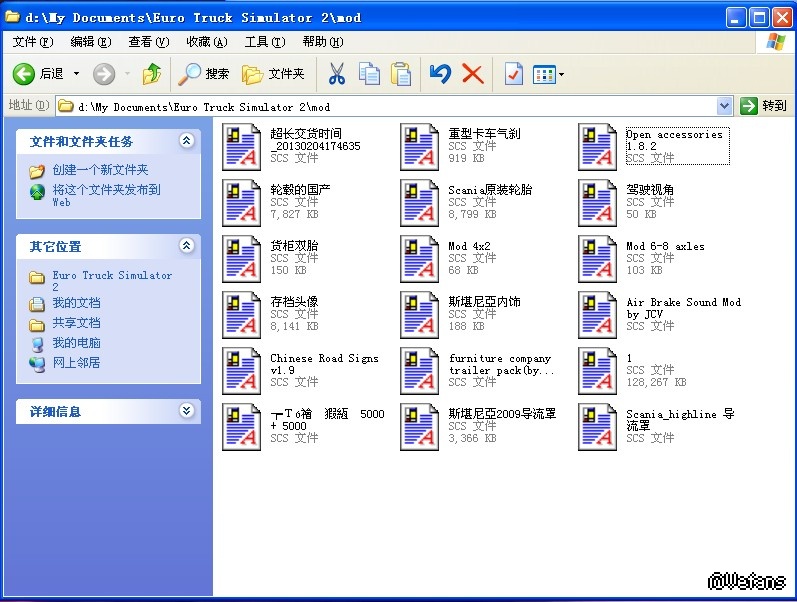Click the Copy toolbar icon
797x602 pixels.
click(369, 73)
